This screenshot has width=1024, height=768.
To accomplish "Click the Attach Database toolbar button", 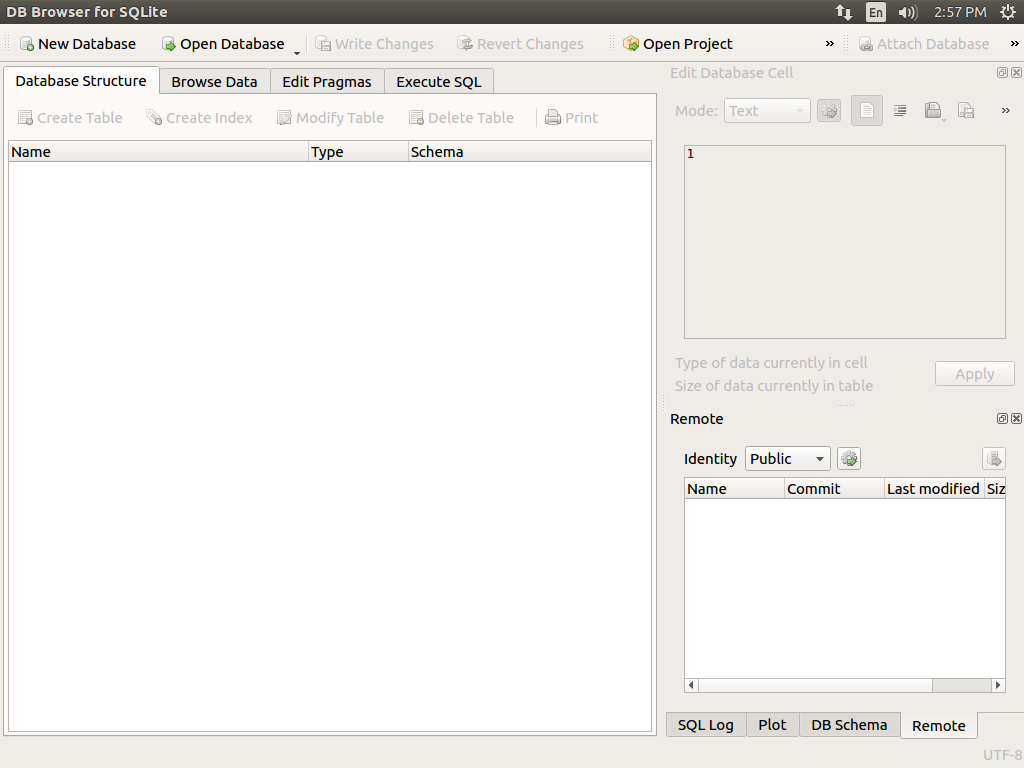I will tap(923, 44).
